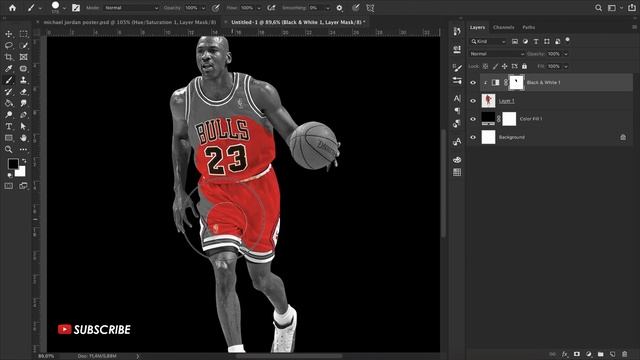Open the Layers panel menu
Screen dimensions: 640x360
point(634,27)
